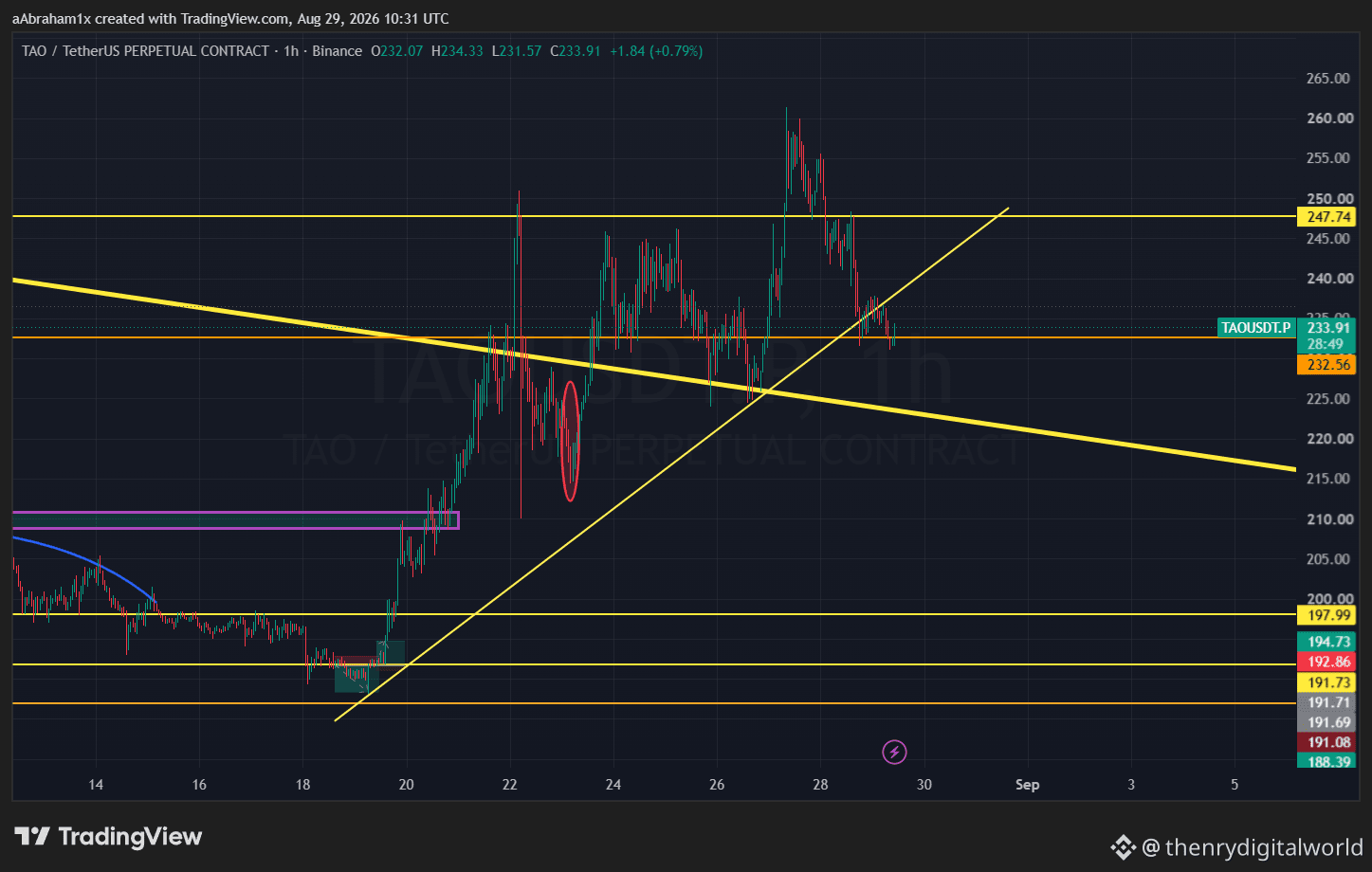Image resolution: width=1372 pixels, height=872 pixels.
Task: Click the date label 3 on time axis
Action: (1131, 785)
